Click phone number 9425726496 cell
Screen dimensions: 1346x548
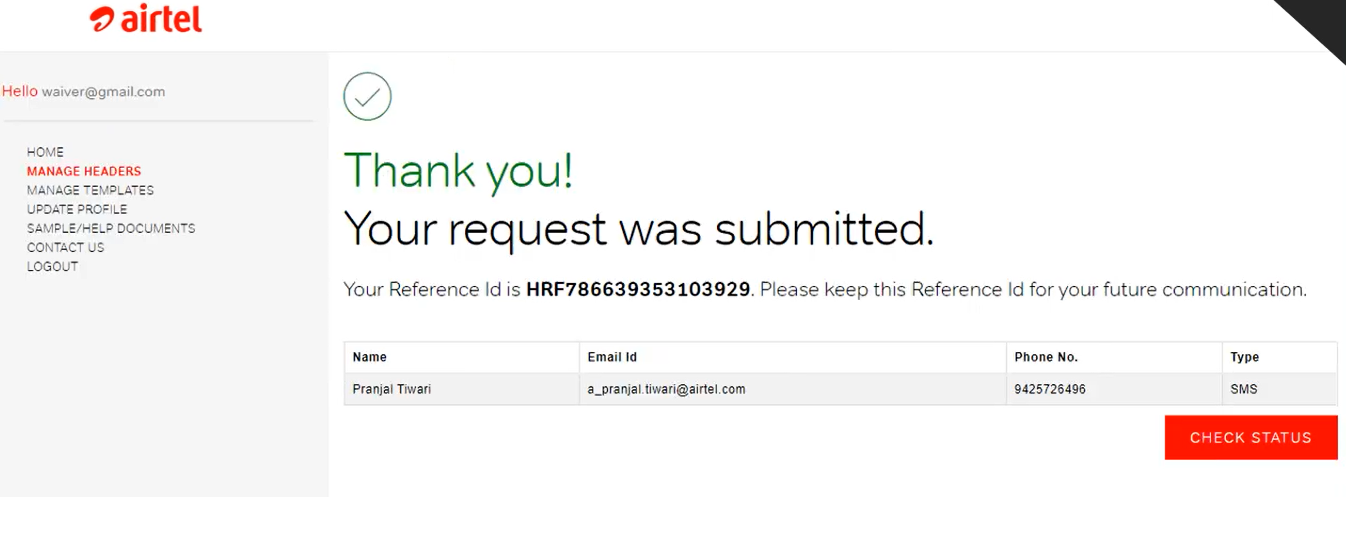click(1050, 389)
